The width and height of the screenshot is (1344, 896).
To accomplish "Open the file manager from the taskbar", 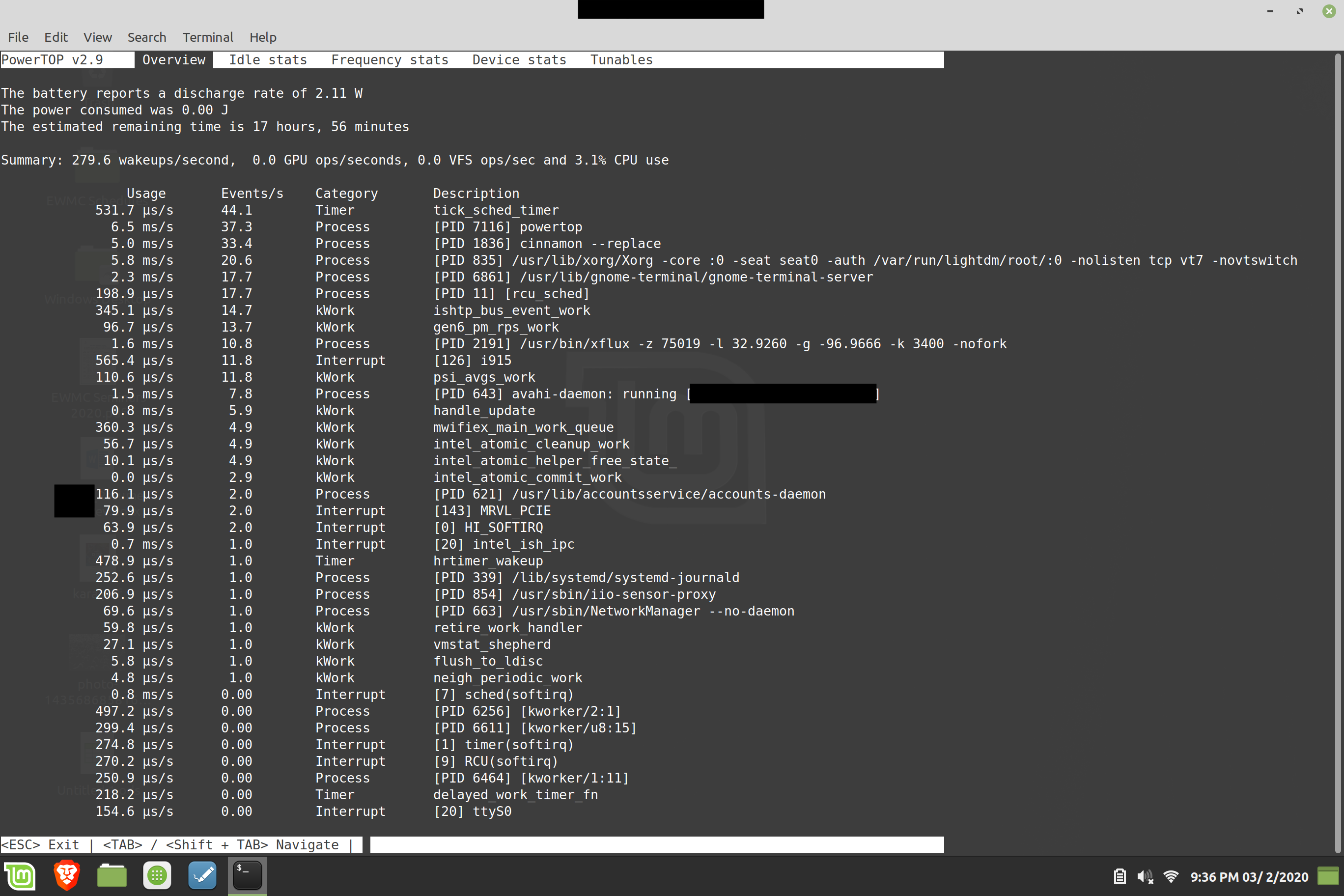I will pyautogui.click(x=112, y=875).
